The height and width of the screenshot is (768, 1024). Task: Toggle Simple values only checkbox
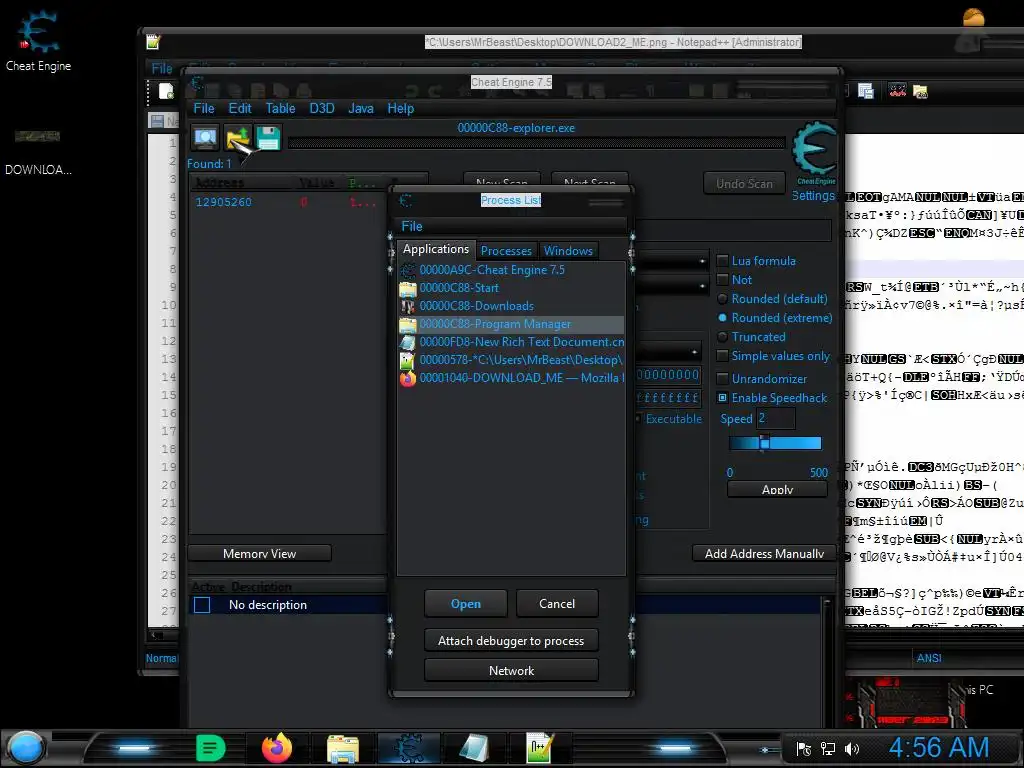[x=722, y=356]
